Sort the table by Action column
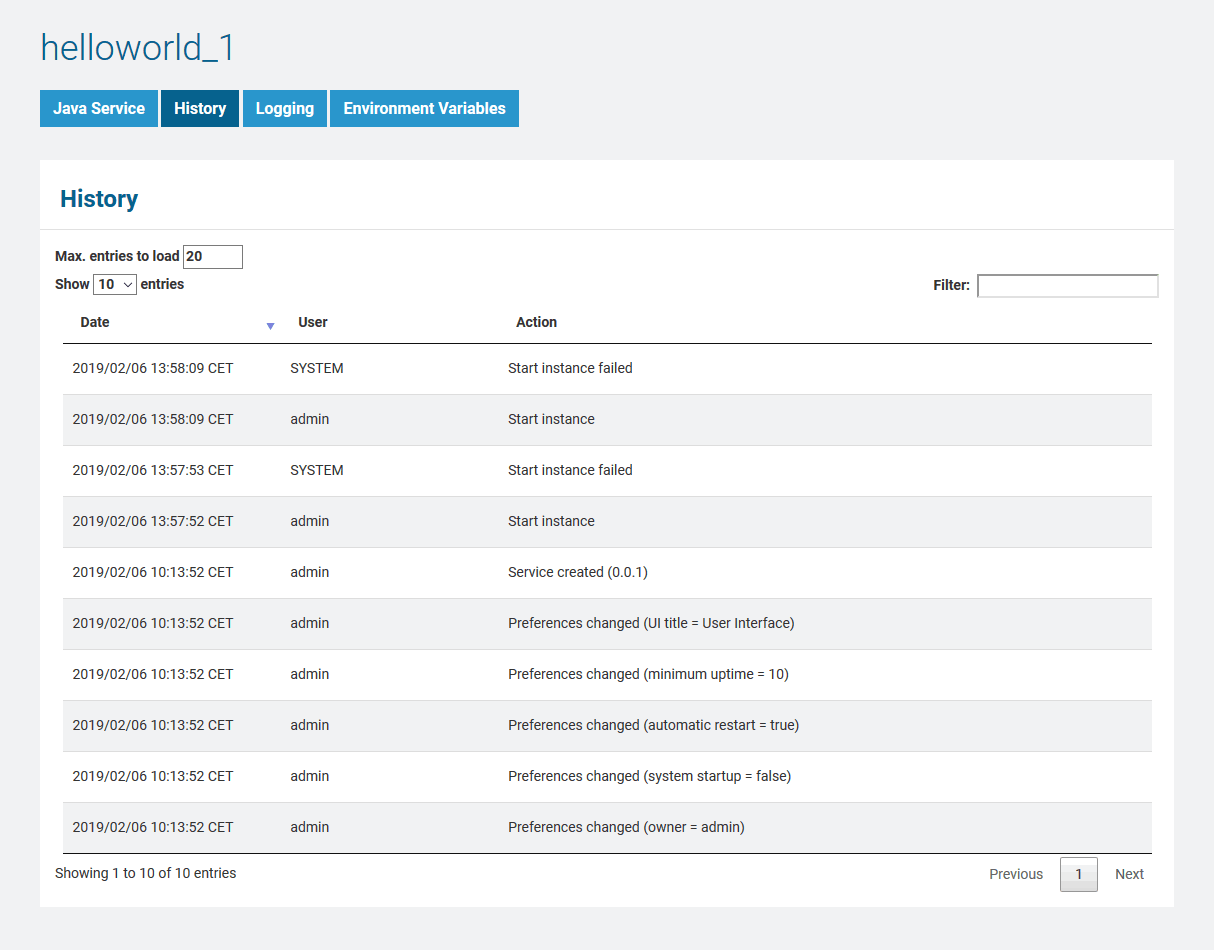 (536, 322)
